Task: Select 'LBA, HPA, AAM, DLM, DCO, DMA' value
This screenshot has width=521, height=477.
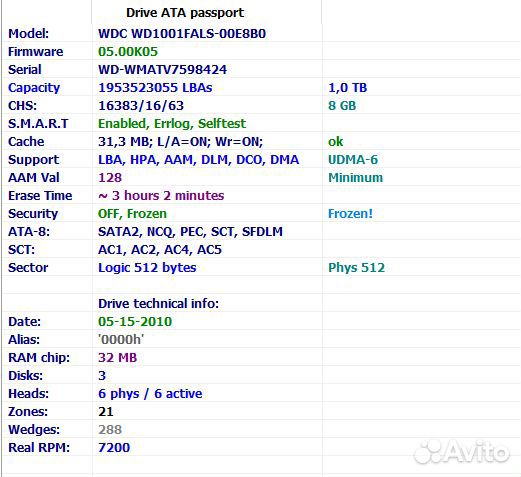Action: click(x=198, y=160)
